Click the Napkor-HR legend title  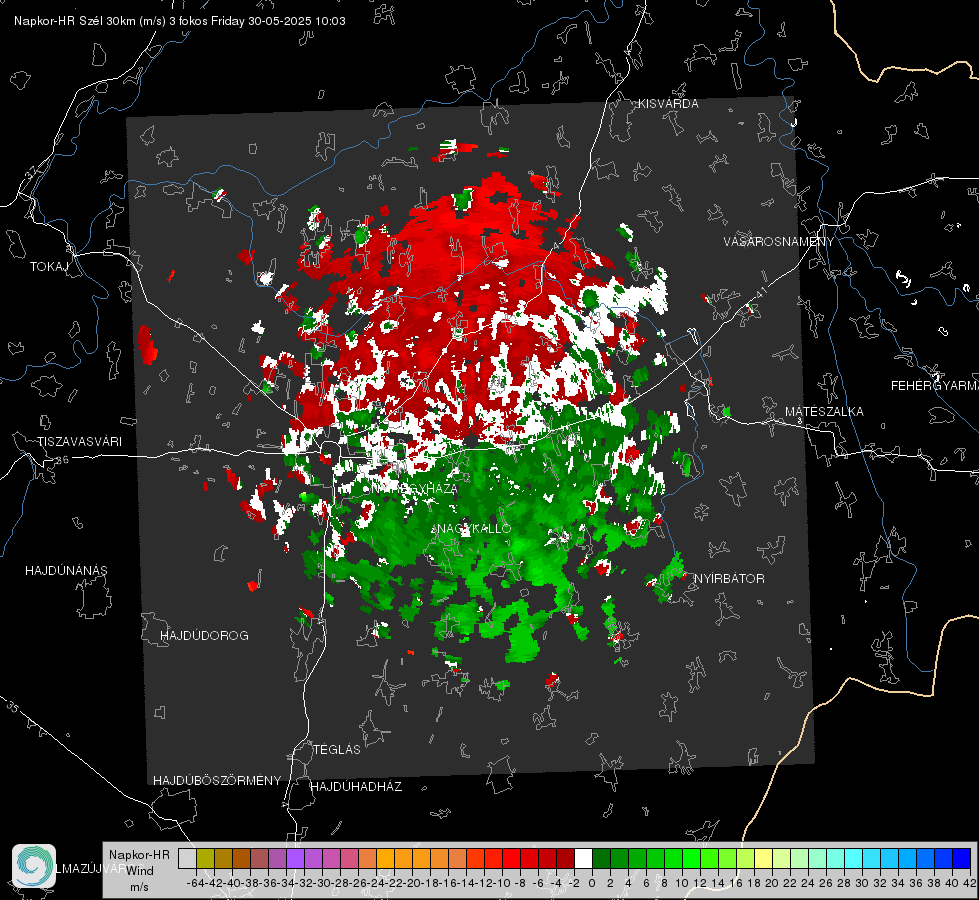tap(139, 854)
